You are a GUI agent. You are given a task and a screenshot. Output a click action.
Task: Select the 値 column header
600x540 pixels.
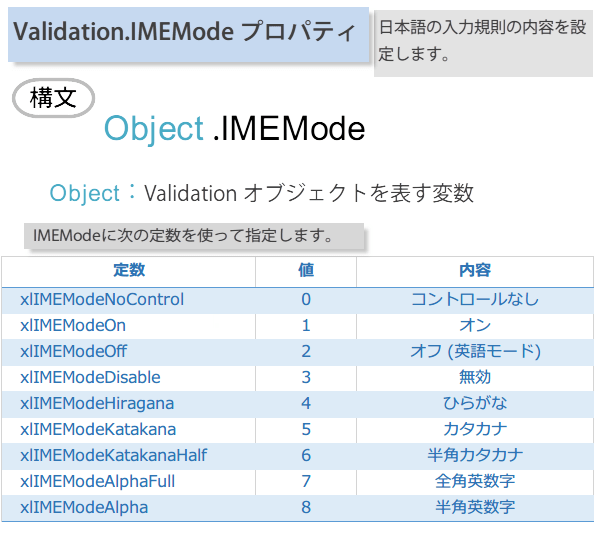(x=306, y=270)
